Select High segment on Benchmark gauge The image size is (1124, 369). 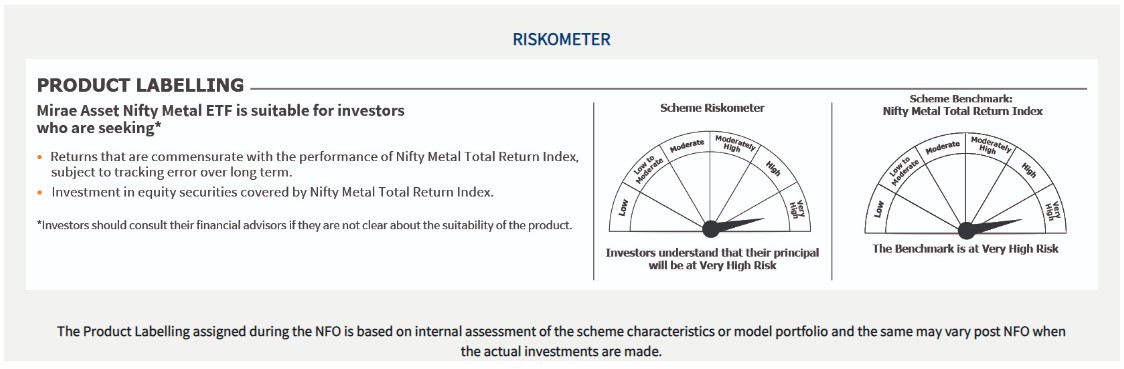pyautogui.click(x=1029, y=171)
